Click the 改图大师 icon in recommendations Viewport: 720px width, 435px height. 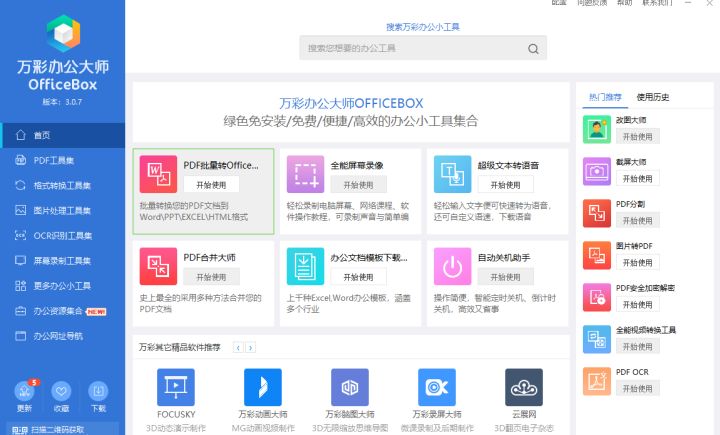pyautogui.click(x=596, y=130)
